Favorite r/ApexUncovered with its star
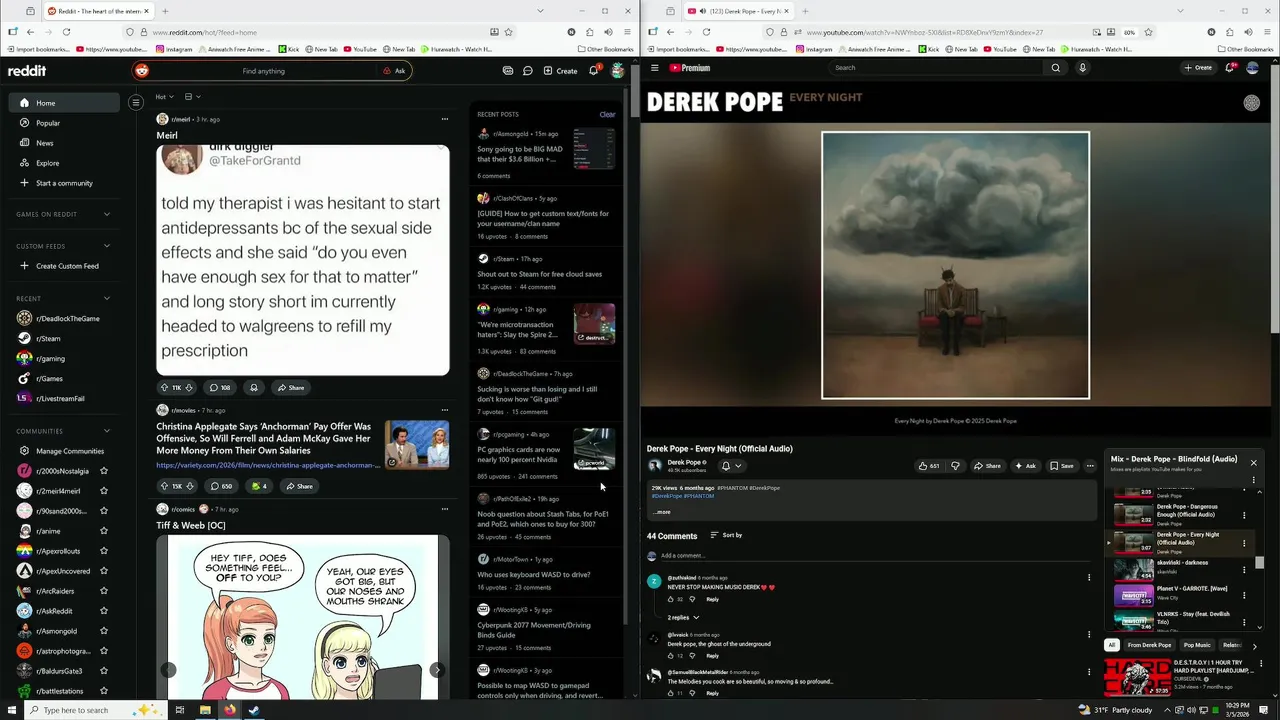 pos(104,571)
